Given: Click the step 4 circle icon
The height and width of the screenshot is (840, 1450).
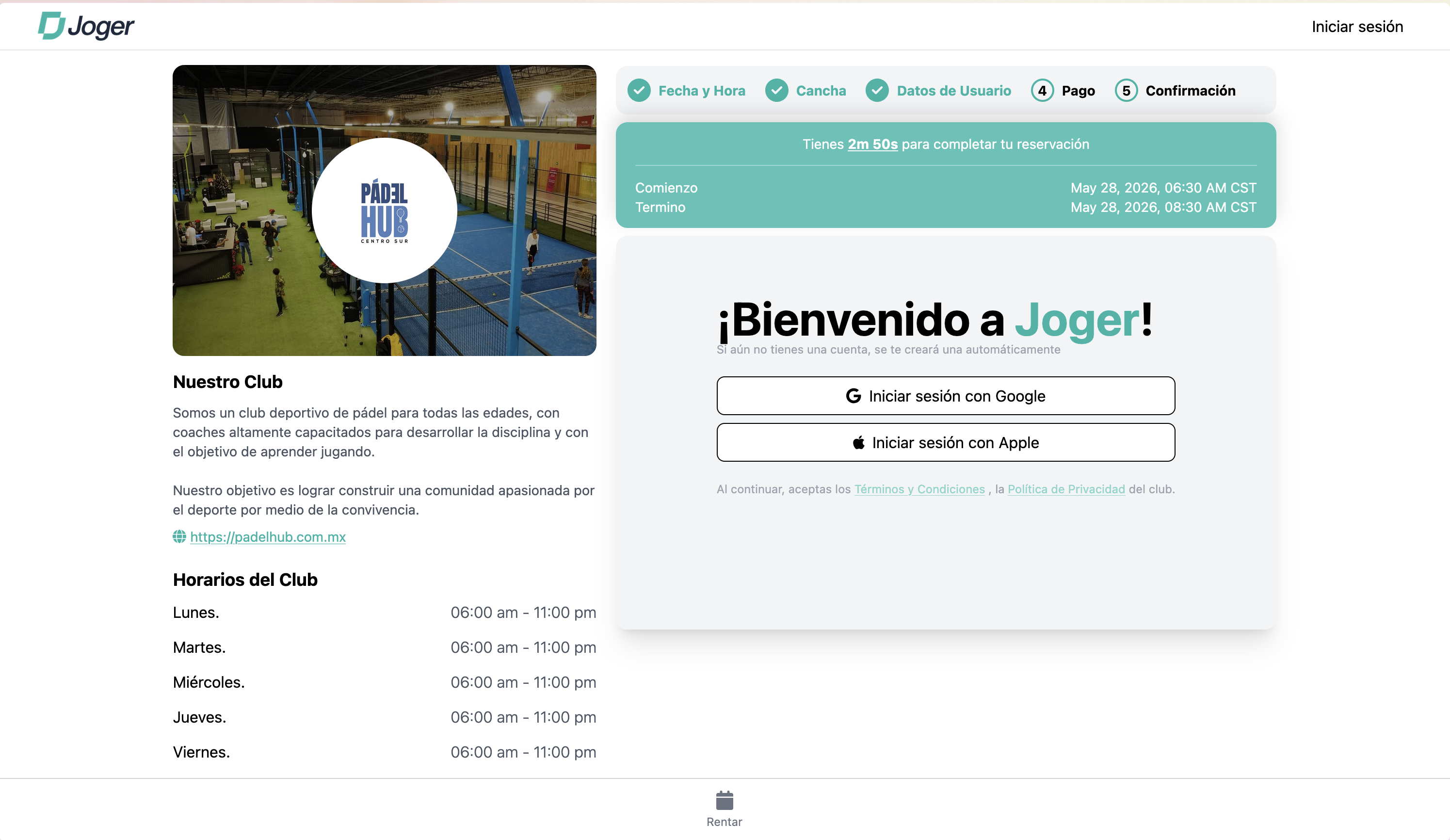Looking at the screenshot, I should click(1042, 90).
